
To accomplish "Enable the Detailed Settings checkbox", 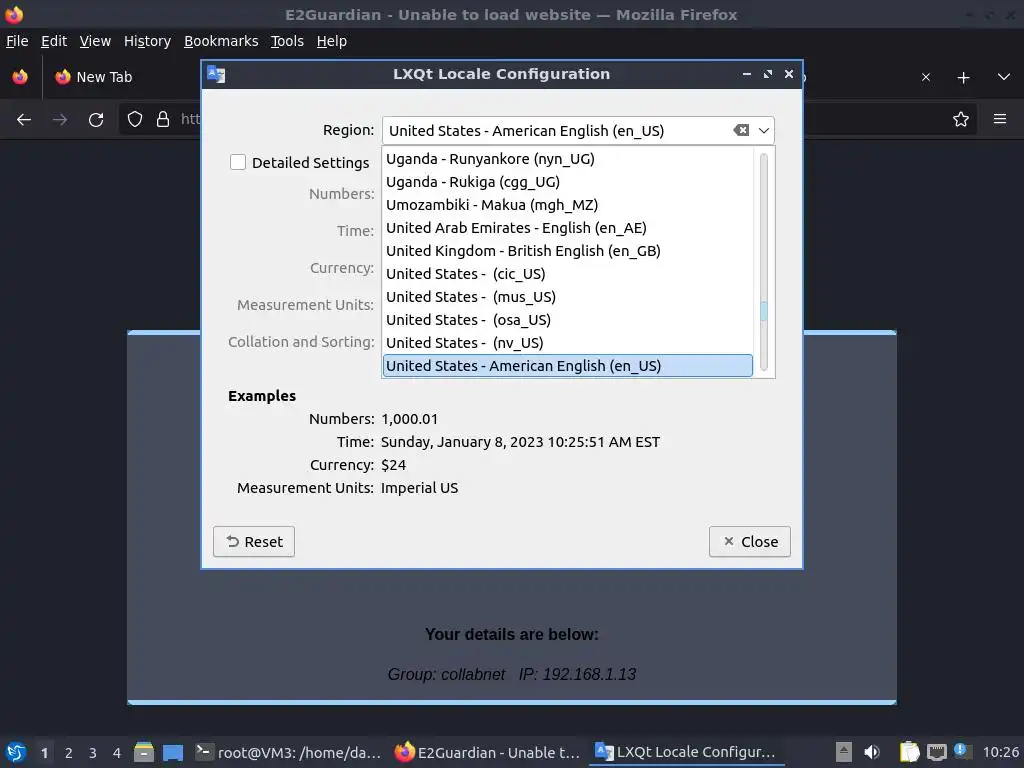I will [238, 162].
